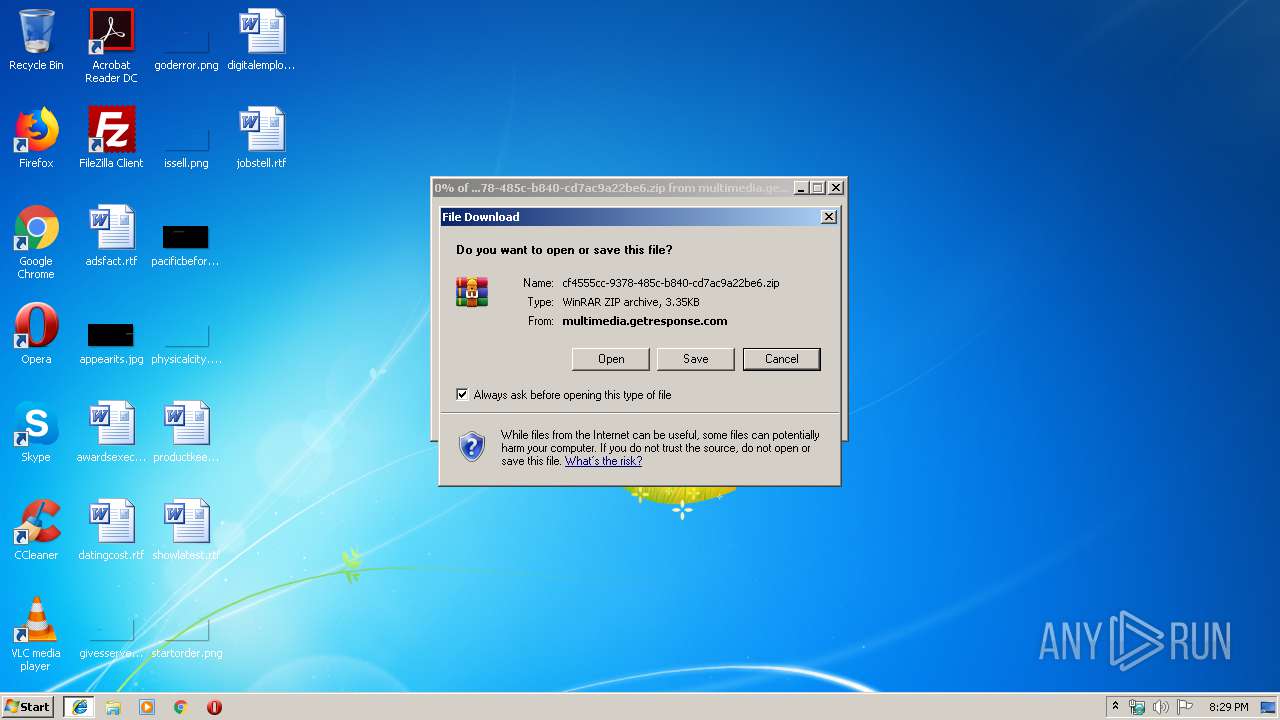Open the Start menu
The width and height of the screenshot is (1280, 720).
click(x=27, y=707)
